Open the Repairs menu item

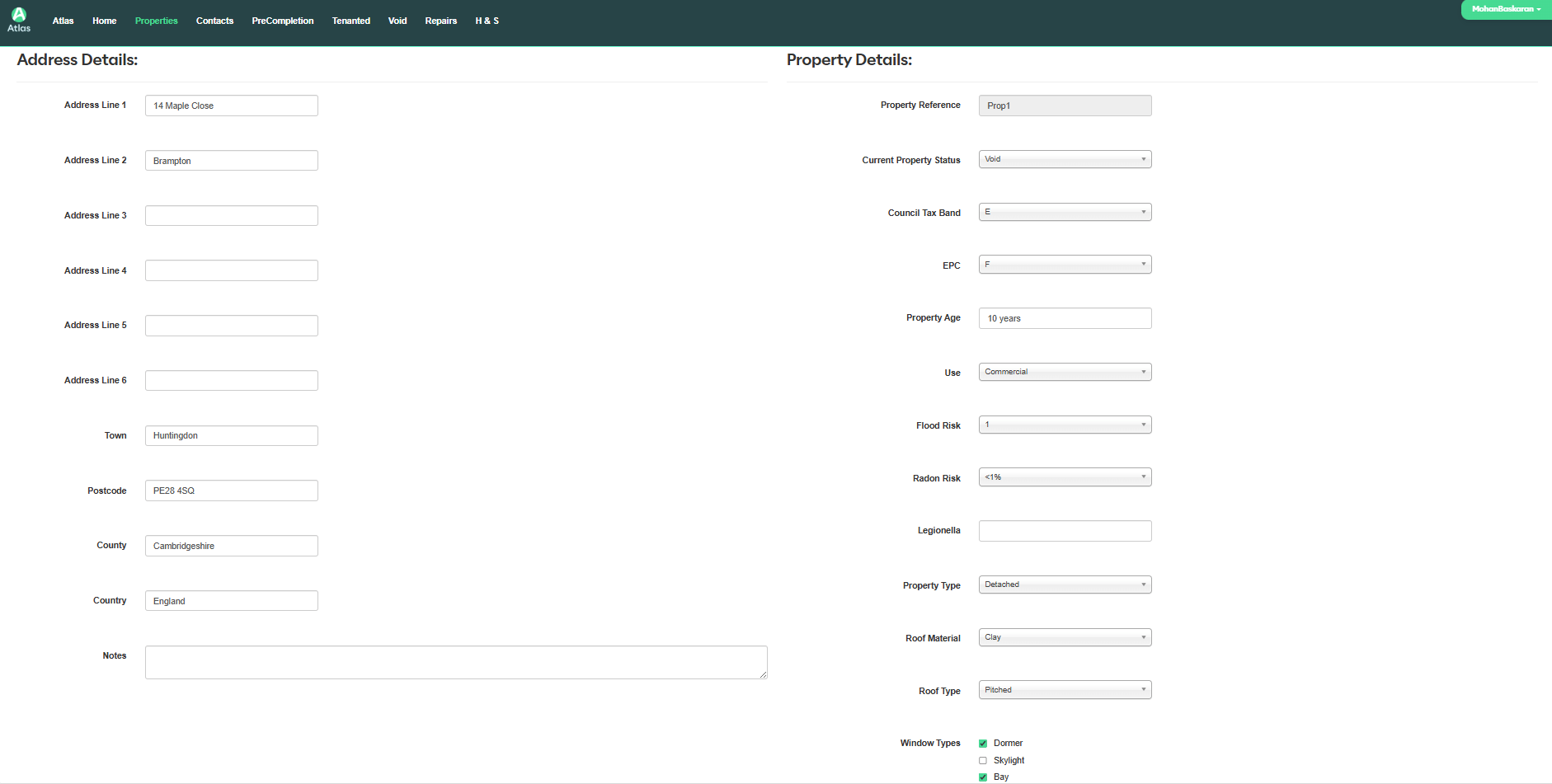pyautogui.click(x=440, y=21)
